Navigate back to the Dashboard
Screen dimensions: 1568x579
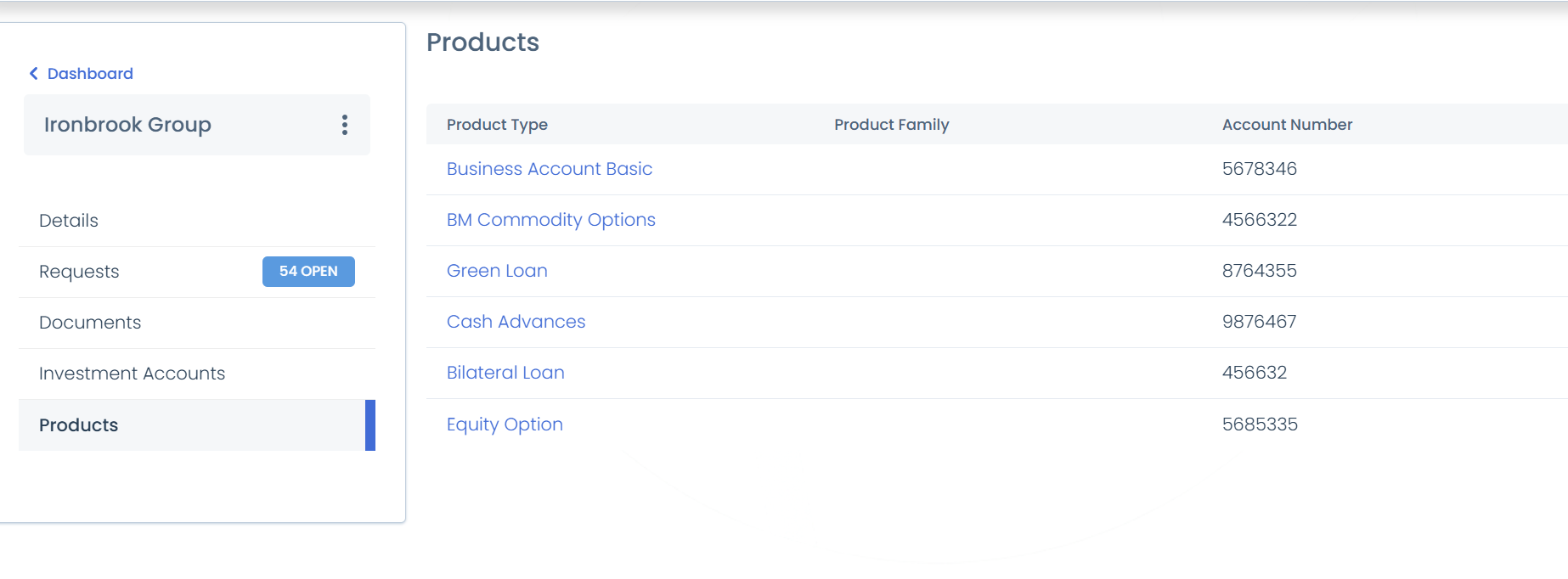click(x=90, y=73)
